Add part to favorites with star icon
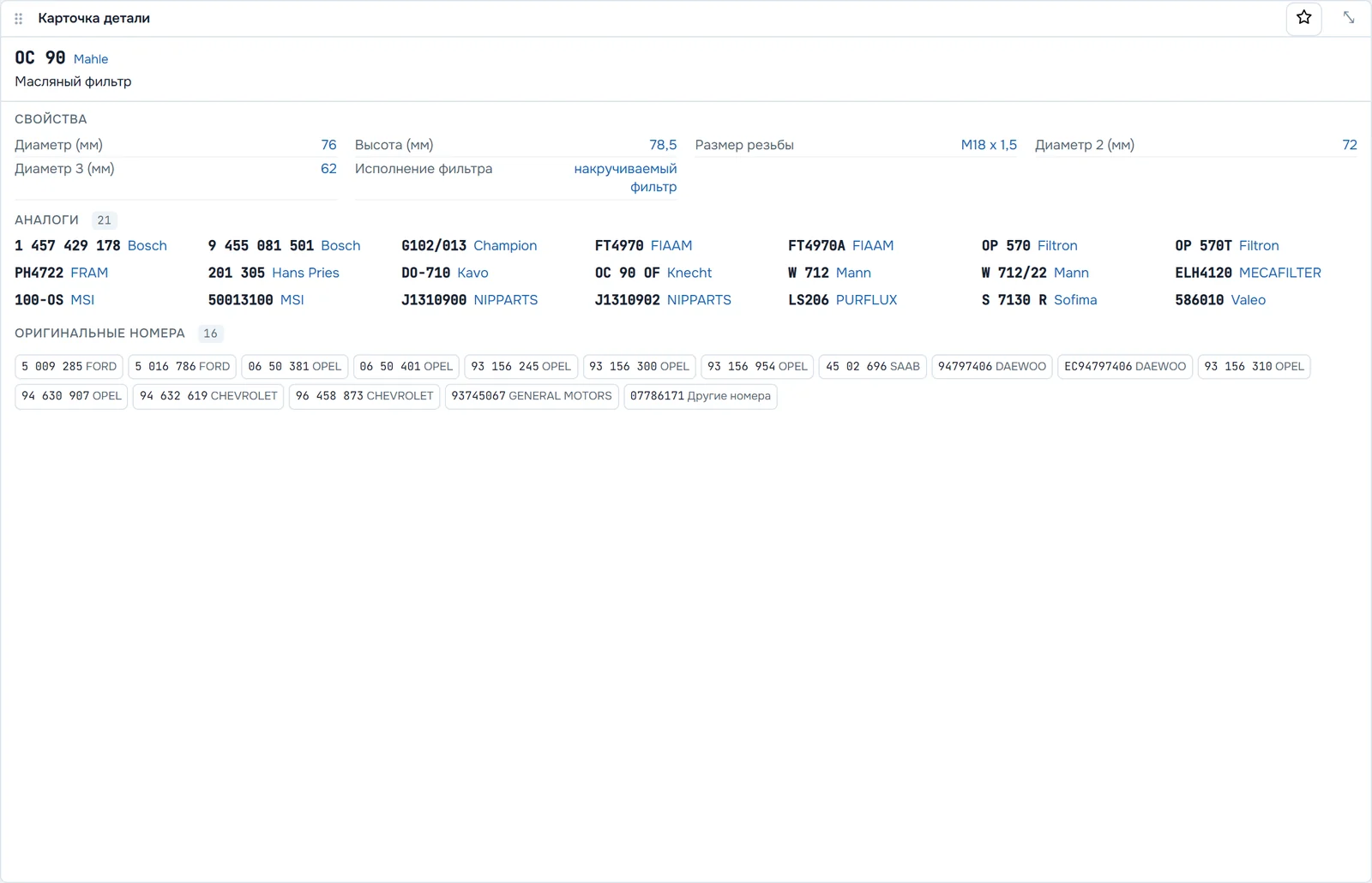Screen dimensions: 1372x883 (1303, 18)
